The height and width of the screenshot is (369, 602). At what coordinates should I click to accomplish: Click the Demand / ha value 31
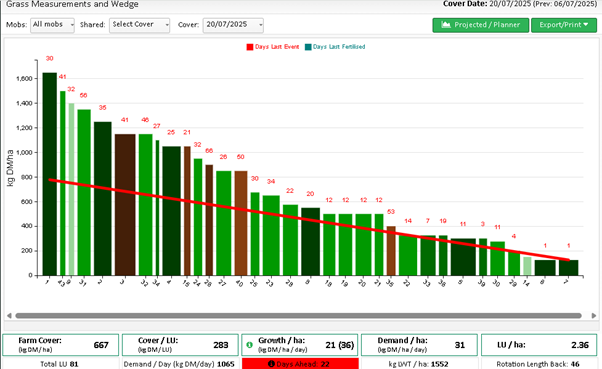[x=460, y=345]
